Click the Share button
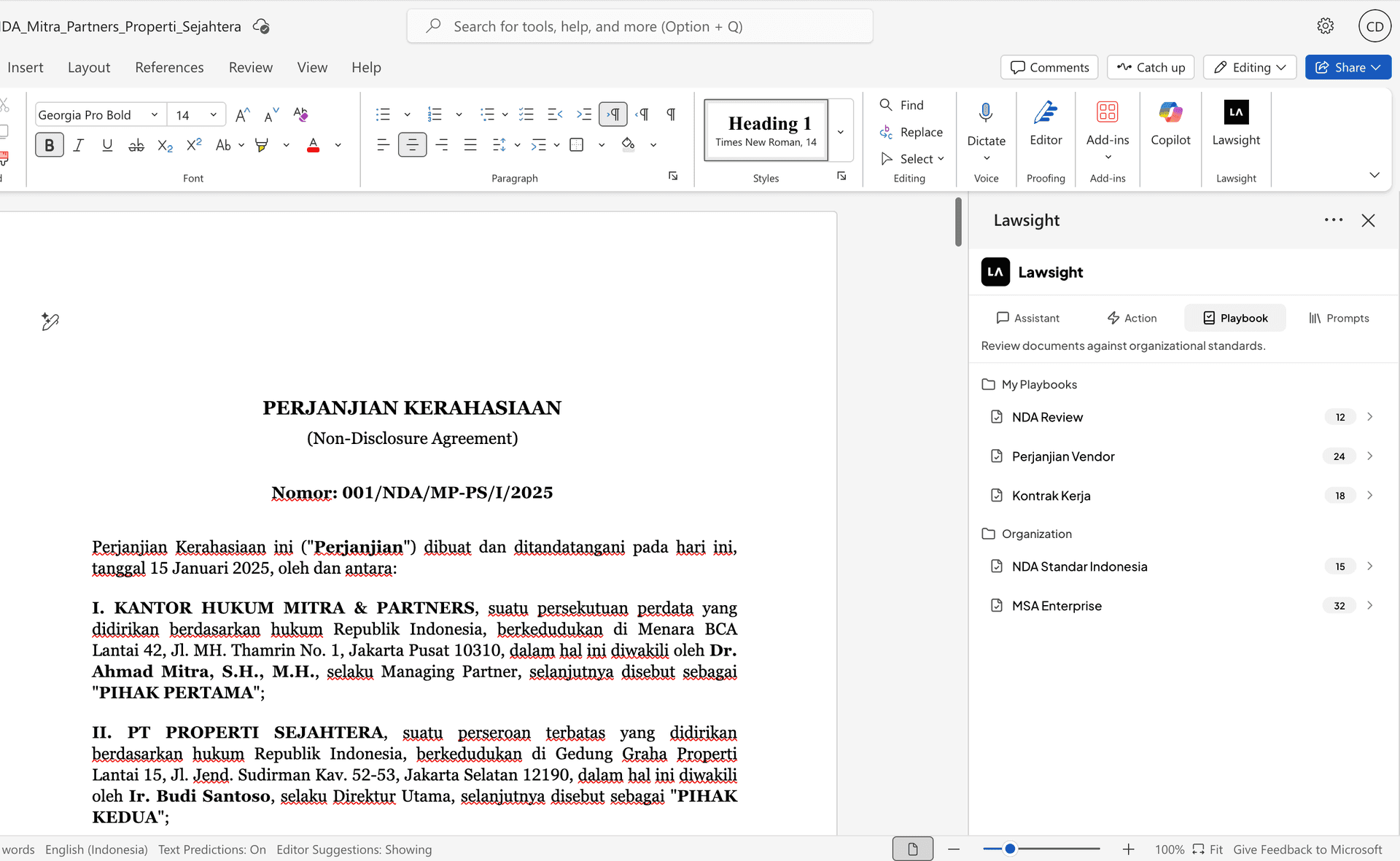 [1347, 67]
